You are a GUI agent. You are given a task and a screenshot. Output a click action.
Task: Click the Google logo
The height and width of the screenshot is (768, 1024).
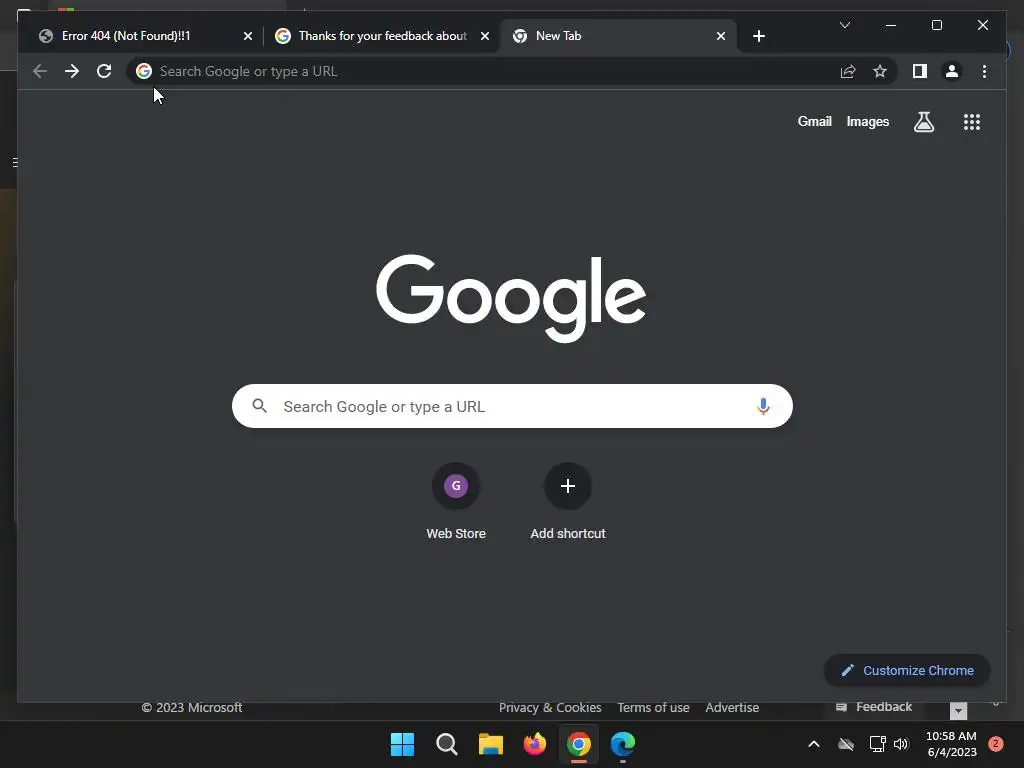(511, 297)
